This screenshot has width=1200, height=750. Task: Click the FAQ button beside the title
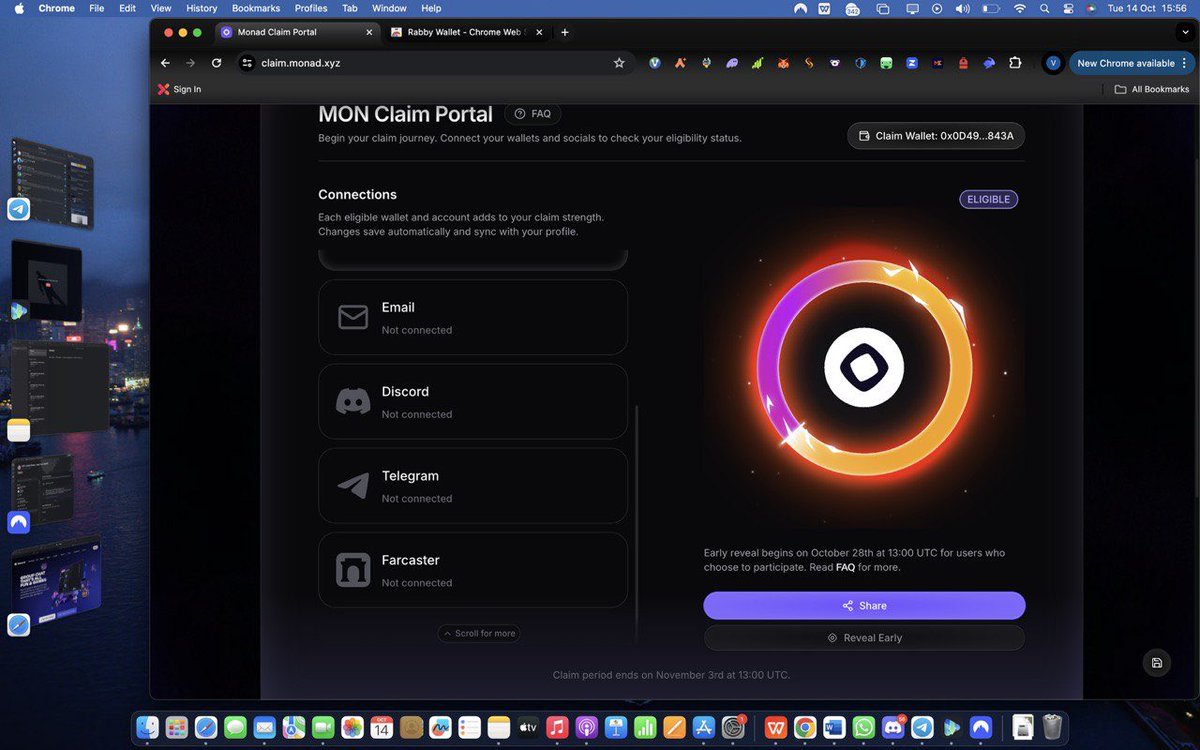pos(533,114)
